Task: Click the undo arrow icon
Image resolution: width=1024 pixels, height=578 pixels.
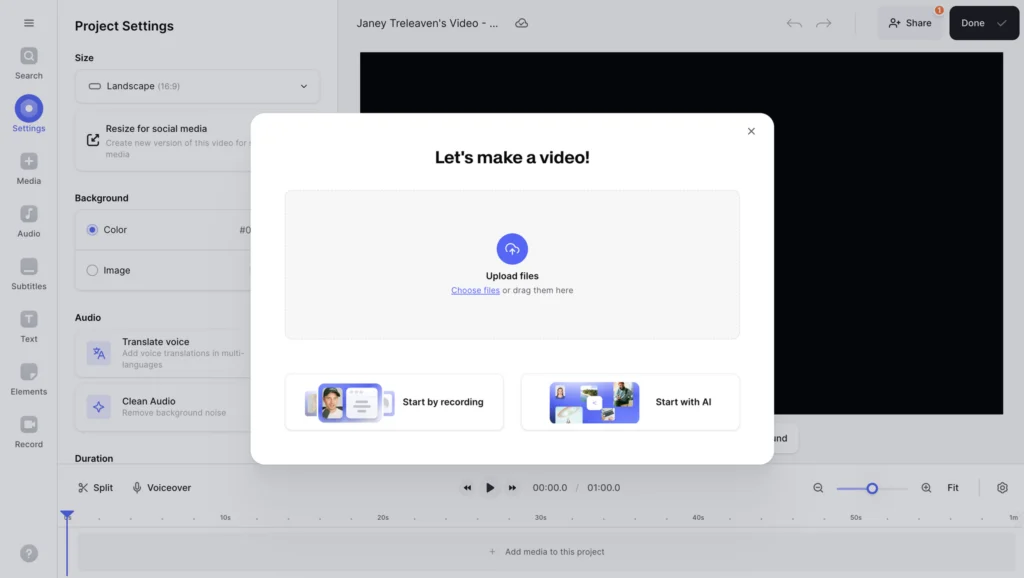Action: [x=794, y=23]
